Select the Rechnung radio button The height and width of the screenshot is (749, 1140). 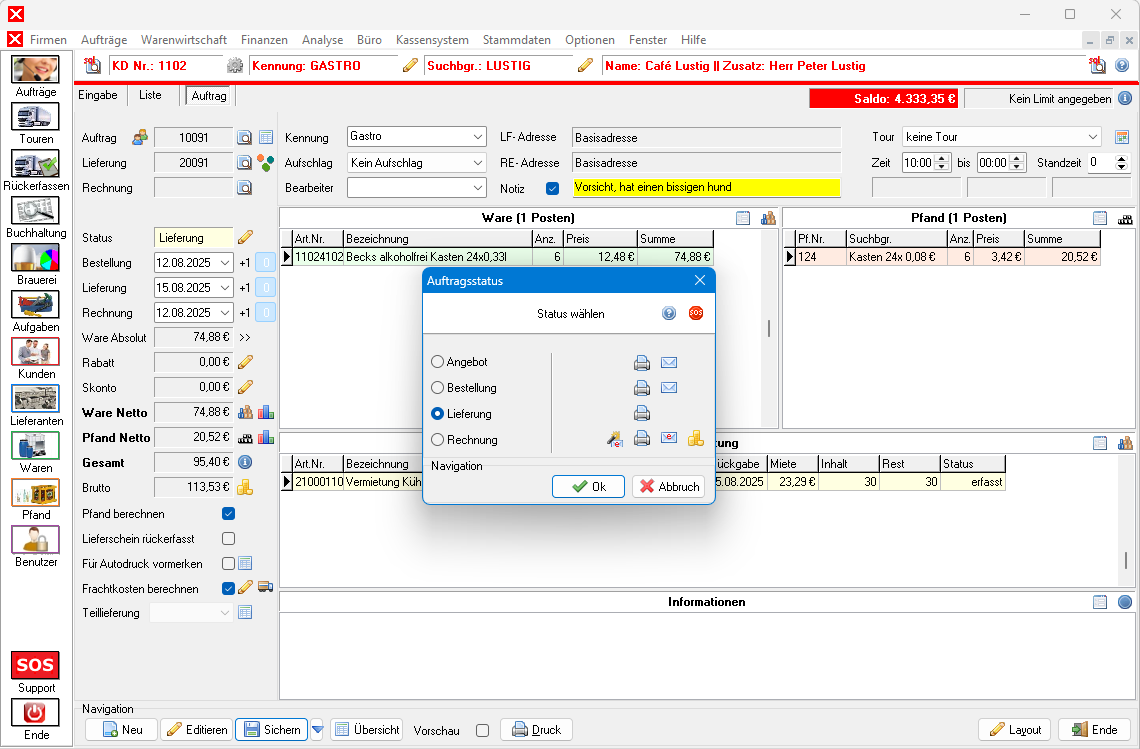click(x=438, y=440)
